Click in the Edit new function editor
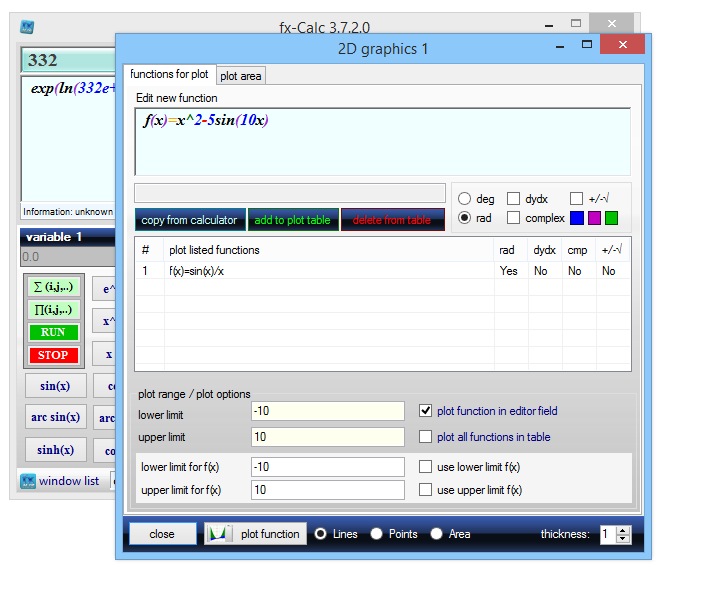This screenshot has width=707, height=589. pyautogui.click(x=383, y=142)
